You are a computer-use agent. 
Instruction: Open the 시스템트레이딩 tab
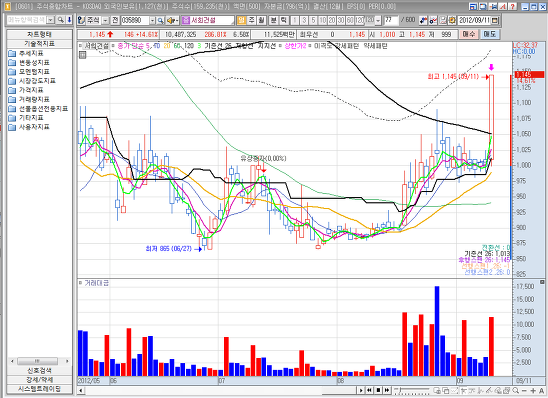(x=39, y=389)
